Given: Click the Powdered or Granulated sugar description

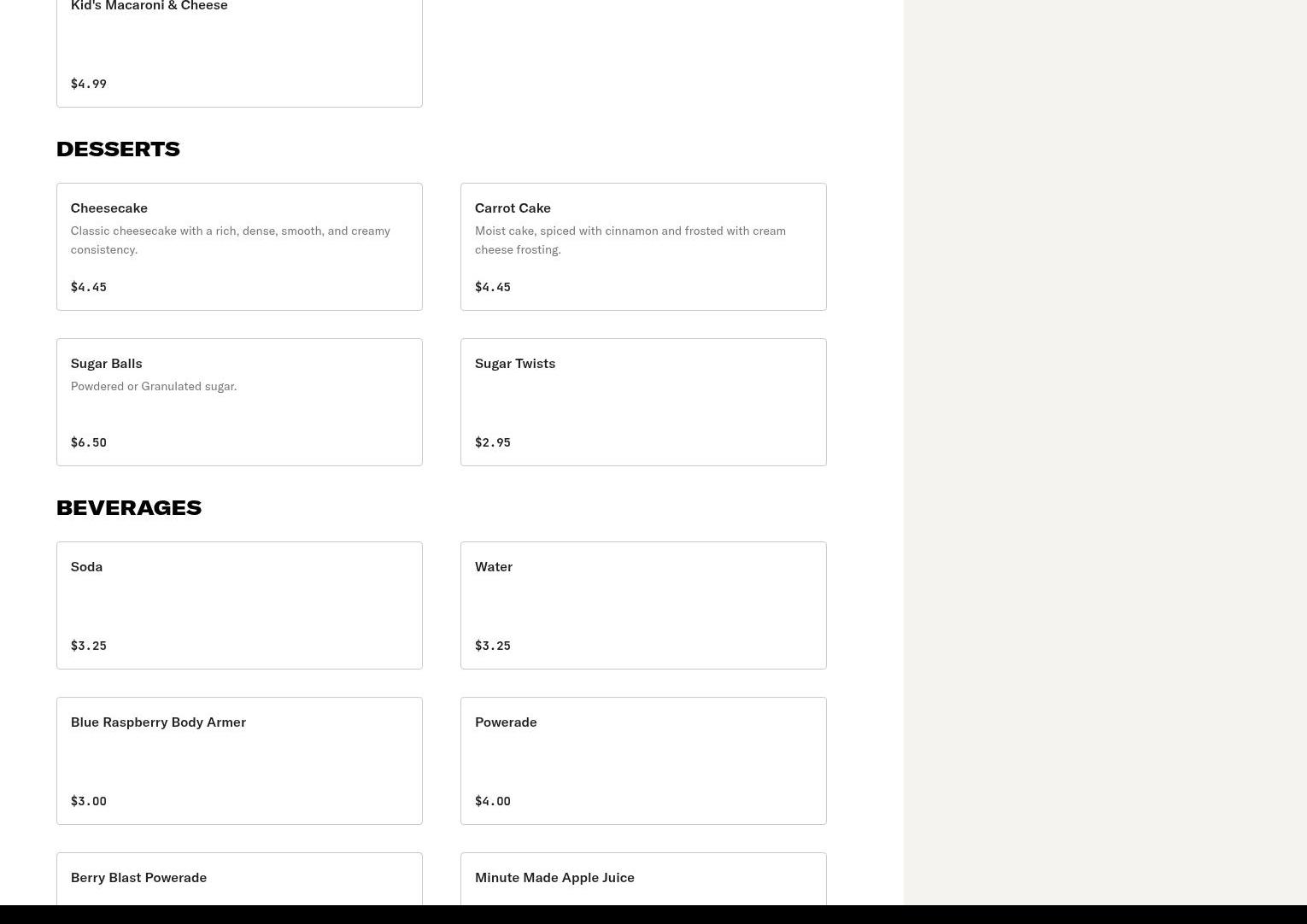Looking at the screenshot, I should point(154,386).
